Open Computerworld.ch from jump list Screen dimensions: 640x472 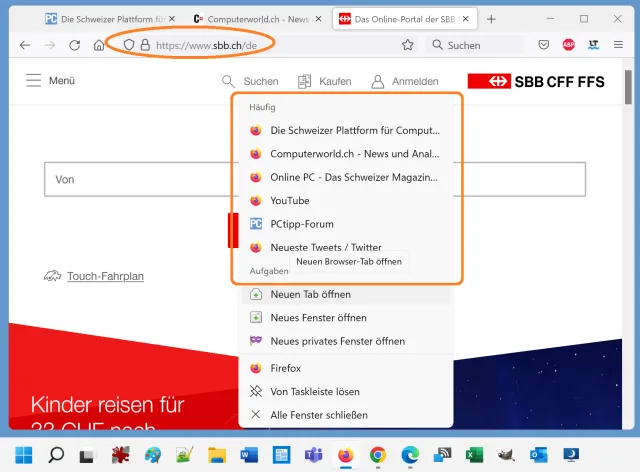click(x=345, y=154)
